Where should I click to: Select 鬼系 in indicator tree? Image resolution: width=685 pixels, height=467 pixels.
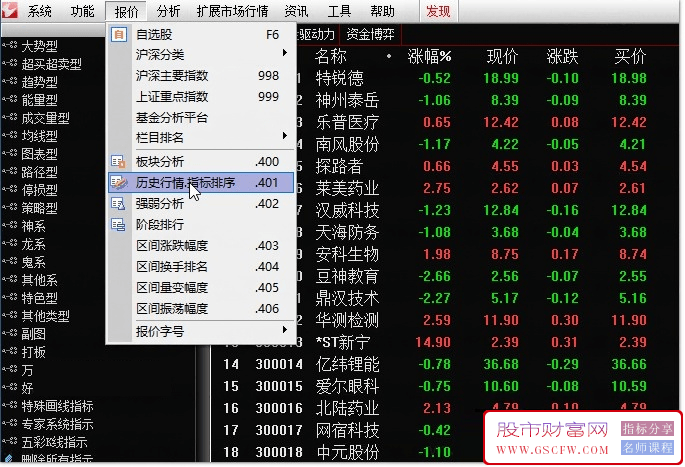coord(33,262)
